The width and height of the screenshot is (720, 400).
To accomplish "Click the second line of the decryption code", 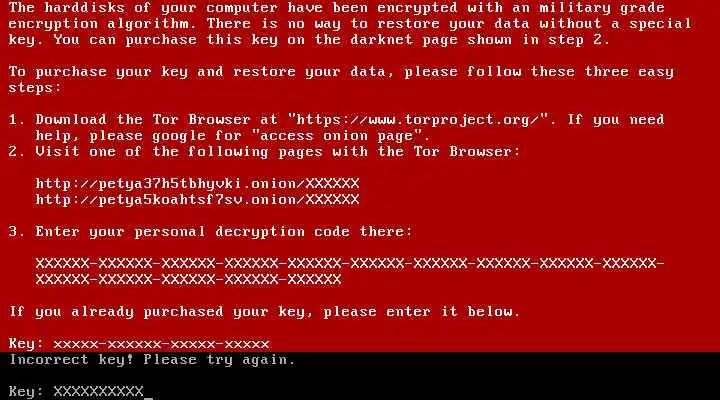I will point(188,279).
